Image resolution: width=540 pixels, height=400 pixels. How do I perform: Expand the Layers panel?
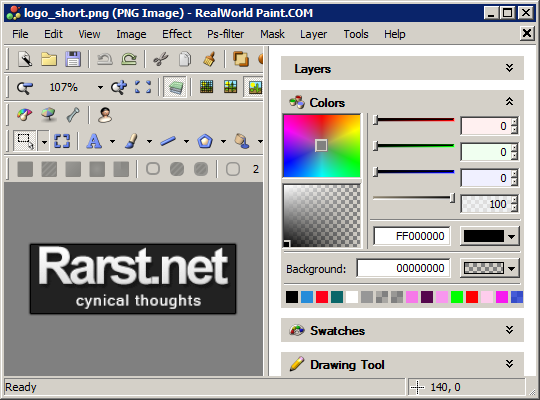click(x=509, y=68)
